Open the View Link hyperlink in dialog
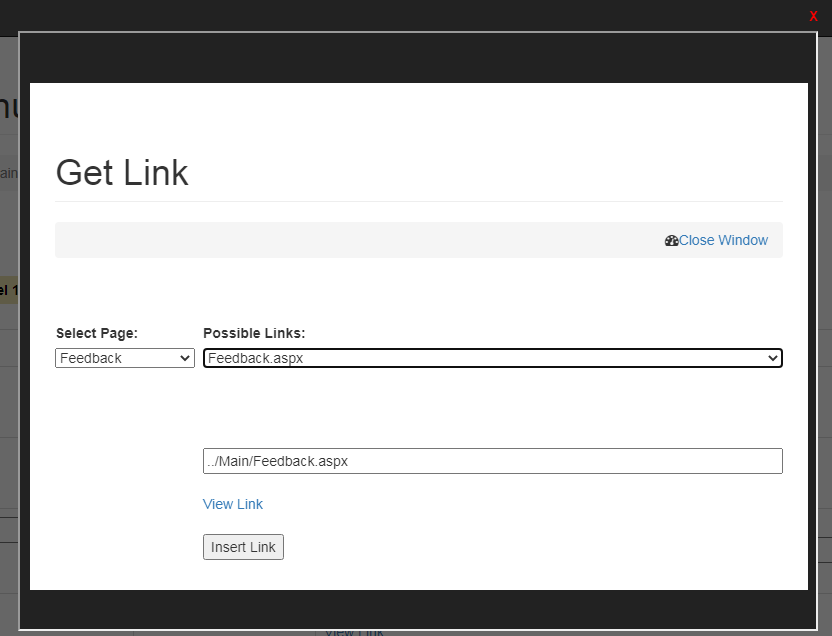The image size is (832, 636). click(x=233, y=504)
